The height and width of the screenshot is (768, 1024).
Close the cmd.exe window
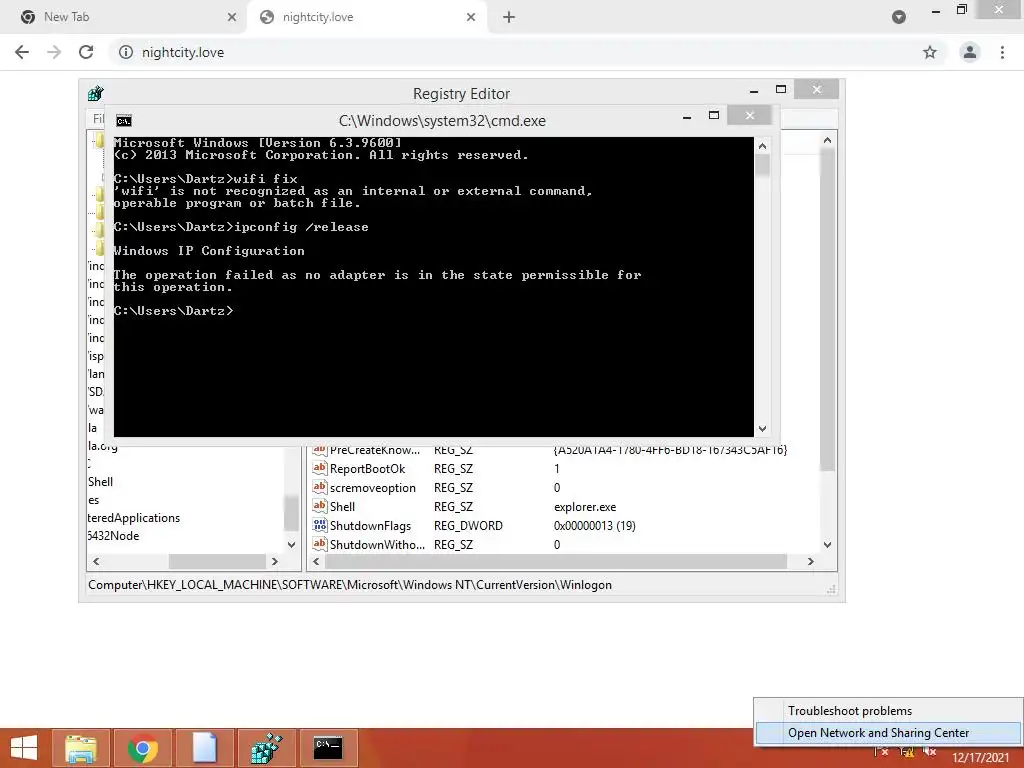pyautogui.click(x=750, y=115)
